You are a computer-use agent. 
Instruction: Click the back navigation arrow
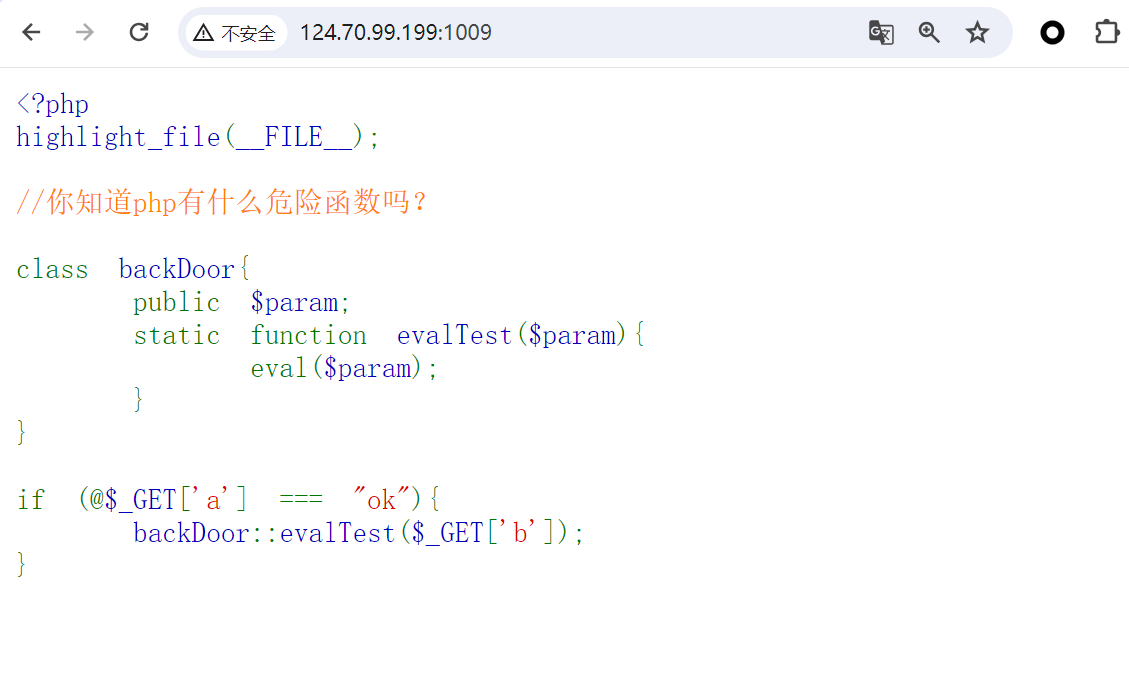30,32
